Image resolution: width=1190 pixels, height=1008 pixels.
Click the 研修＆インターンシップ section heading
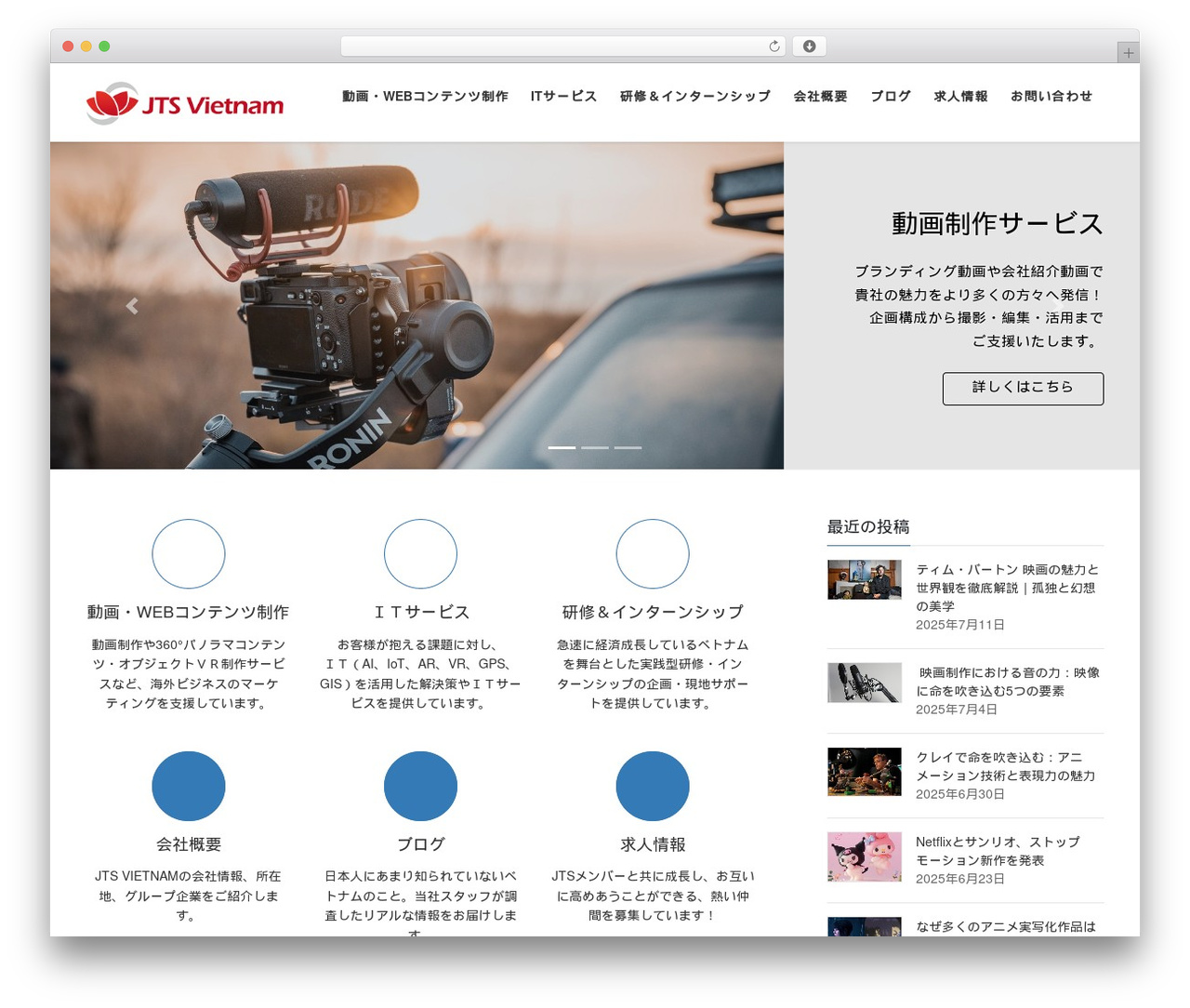[653, 612]
